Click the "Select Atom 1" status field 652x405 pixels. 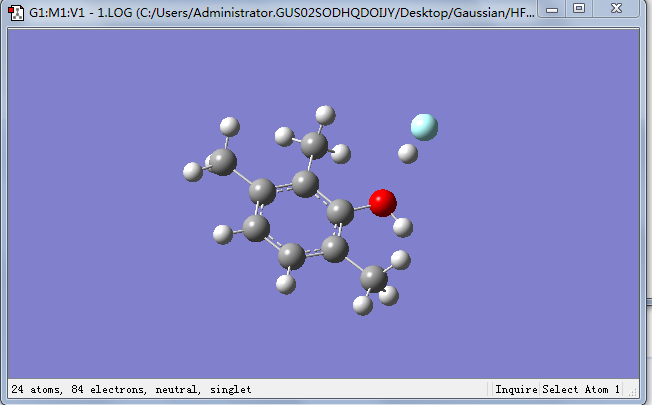pos(581,390)
